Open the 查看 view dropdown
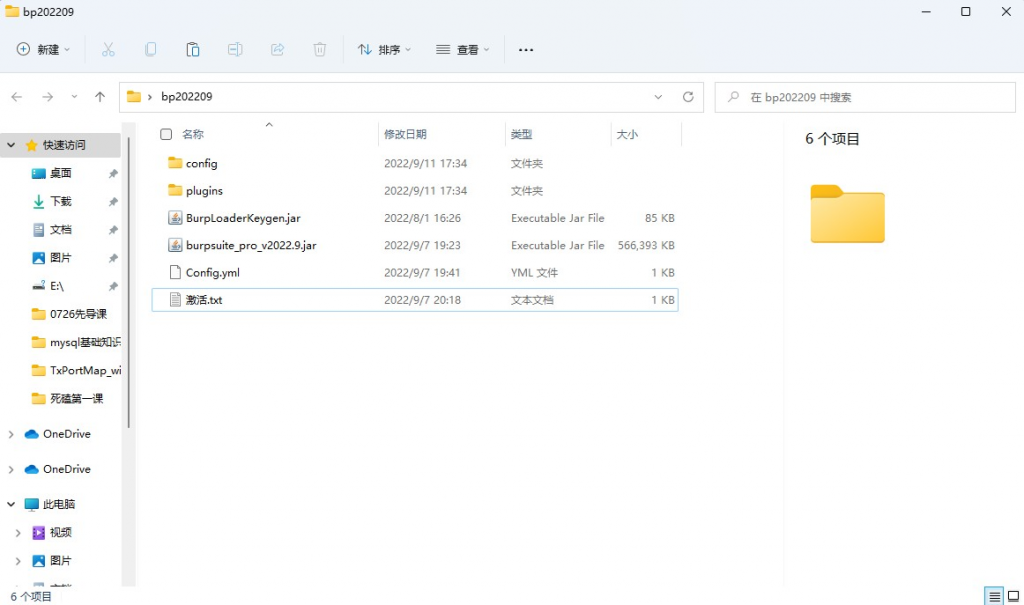Image resolution: width=1024 pixels, height=605 pixels. tap(462, 50)
